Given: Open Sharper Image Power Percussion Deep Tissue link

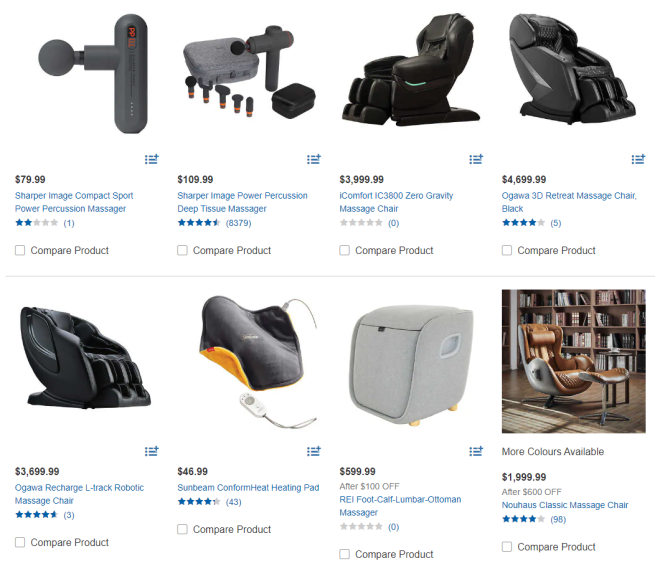Looking at the screenshot, I should pyautogui.click(x=242, y=202).
